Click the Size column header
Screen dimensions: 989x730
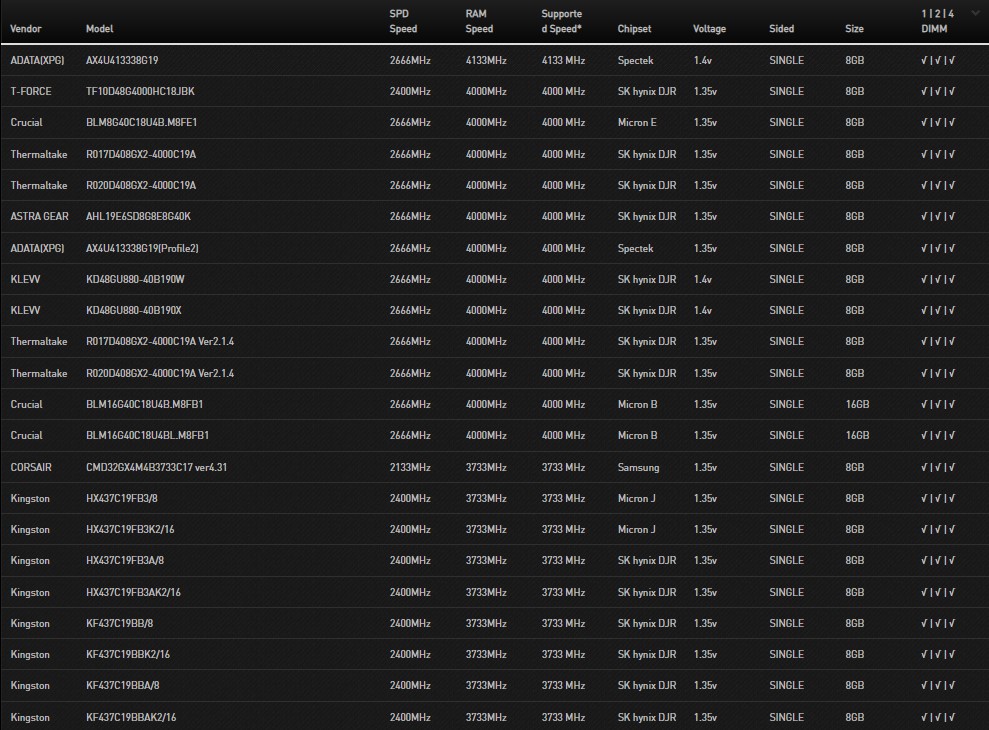pos(855,29)
